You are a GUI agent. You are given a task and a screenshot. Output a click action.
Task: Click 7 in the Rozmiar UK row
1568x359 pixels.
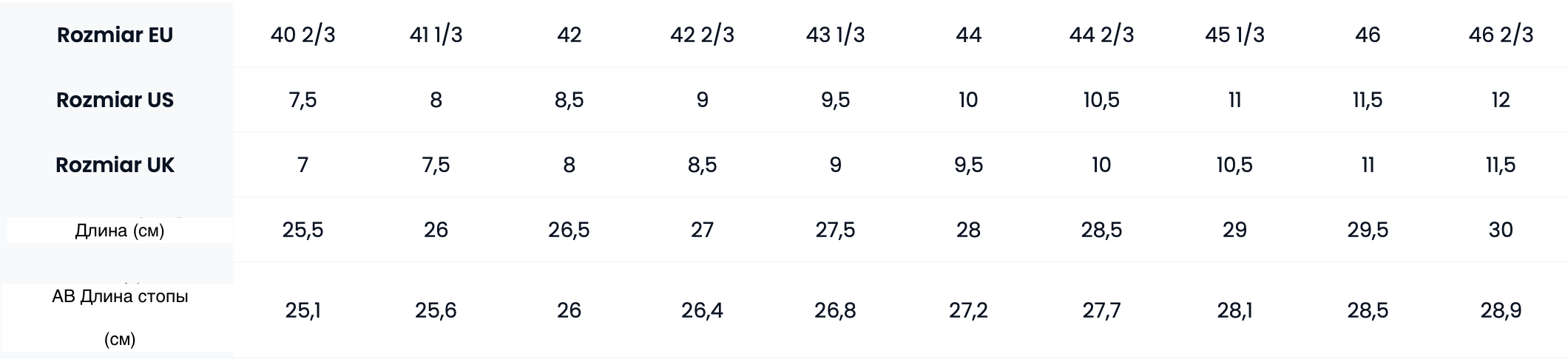point(303,165)
